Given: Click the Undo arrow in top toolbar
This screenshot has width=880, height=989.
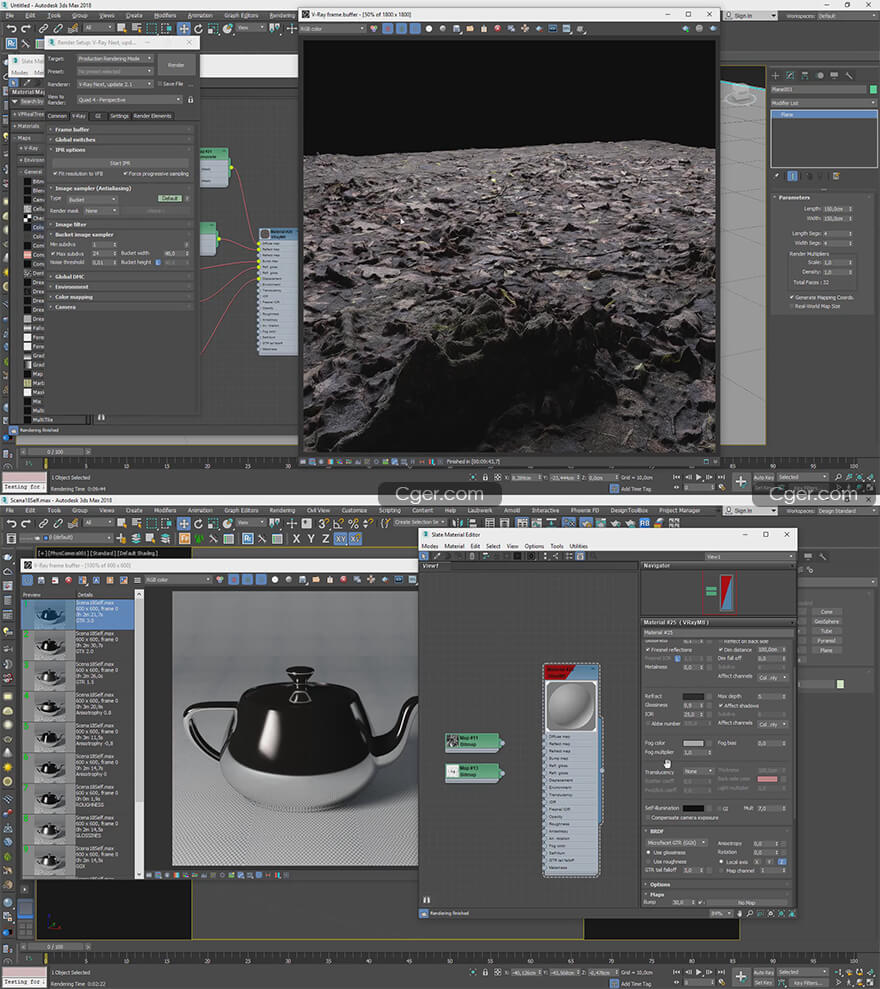Looking at the screenshot, I should point(11,29).
